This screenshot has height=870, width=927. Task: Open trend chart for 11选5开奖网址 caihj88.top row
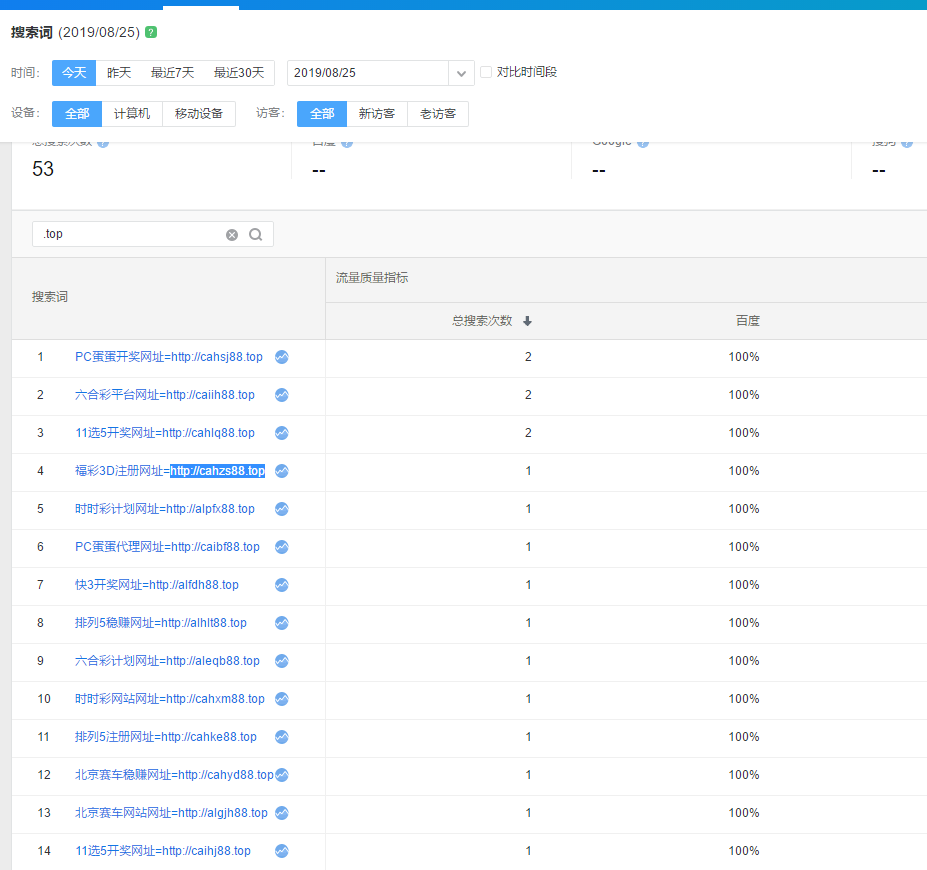pyautogui.click(x=282, y=851)
